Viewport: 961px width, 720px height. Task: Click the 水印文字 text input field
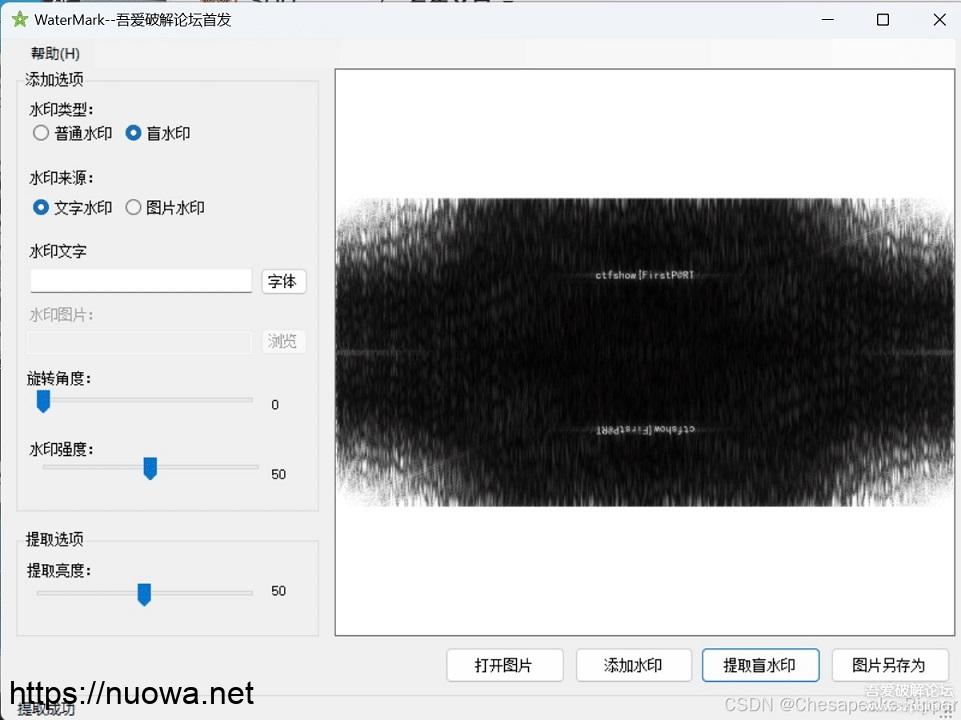click(x=140, y=281)
